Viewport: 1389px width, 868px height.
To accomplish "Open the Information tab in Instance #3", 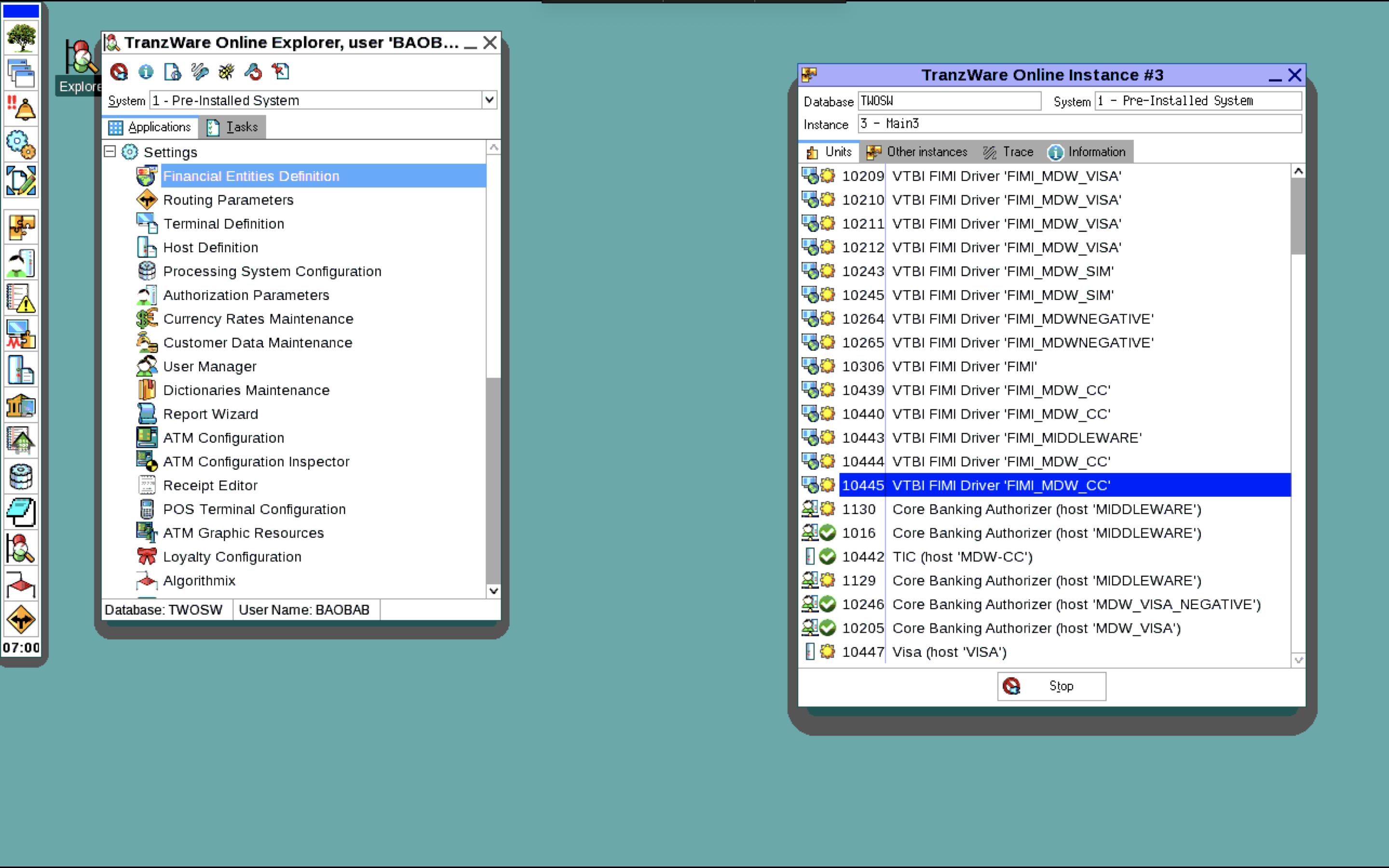I will pyautogui.click(x=1087, y=151).
